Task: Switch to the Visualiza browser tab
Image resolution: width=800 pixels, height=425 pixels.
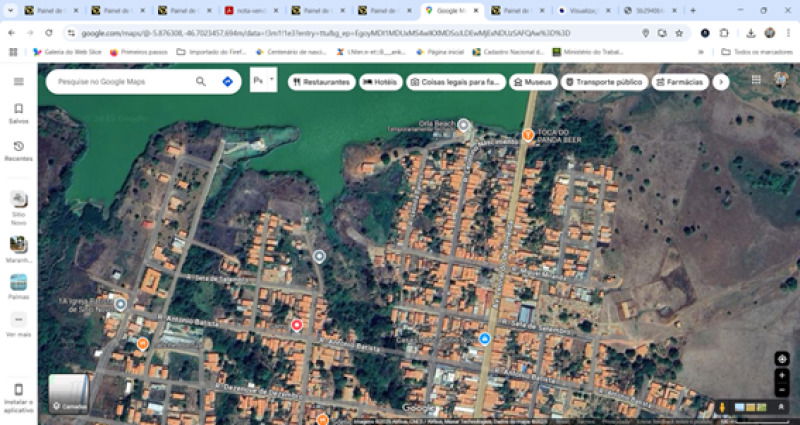Action: (584, 11)
